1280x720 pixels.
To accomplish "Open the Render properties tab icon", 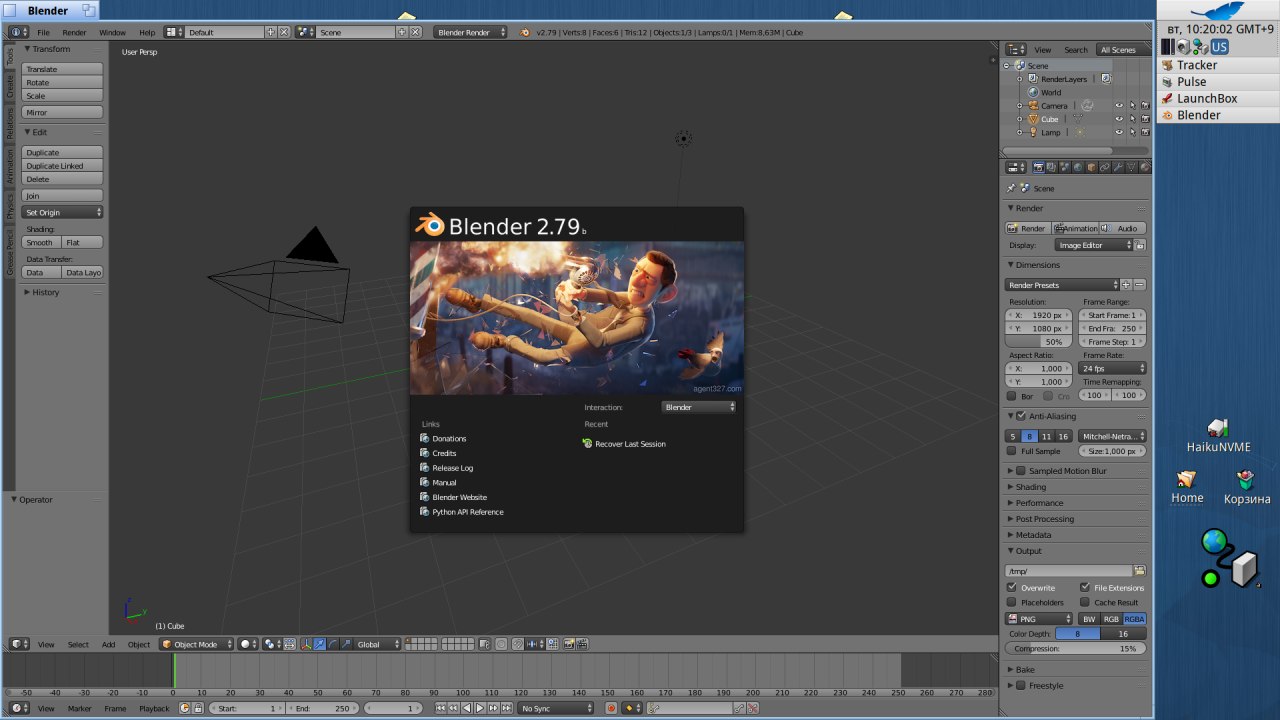I will click(1038, 167).
